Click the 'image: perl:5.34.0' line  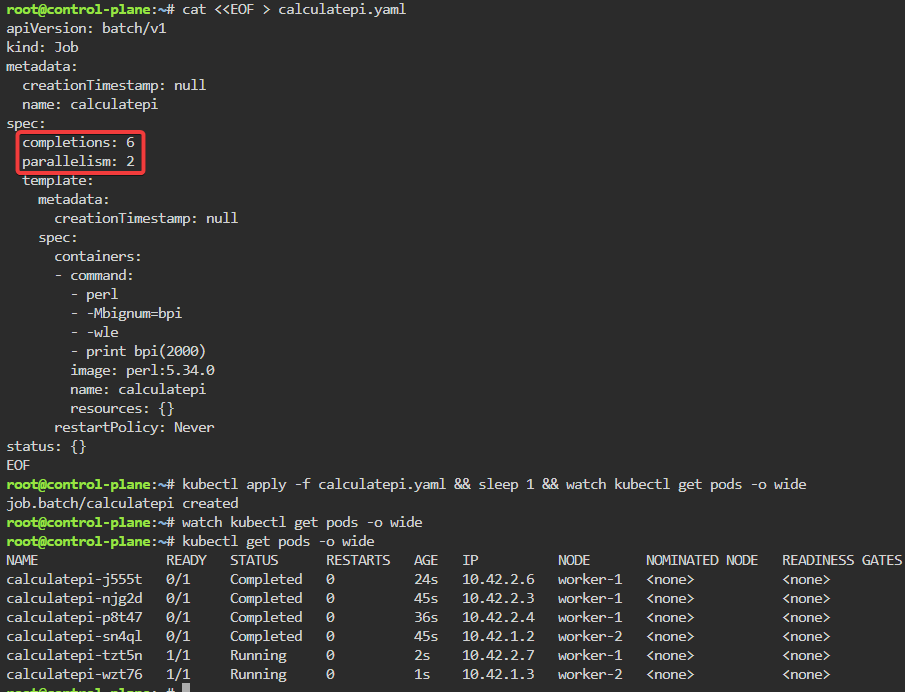click(142, 371)
